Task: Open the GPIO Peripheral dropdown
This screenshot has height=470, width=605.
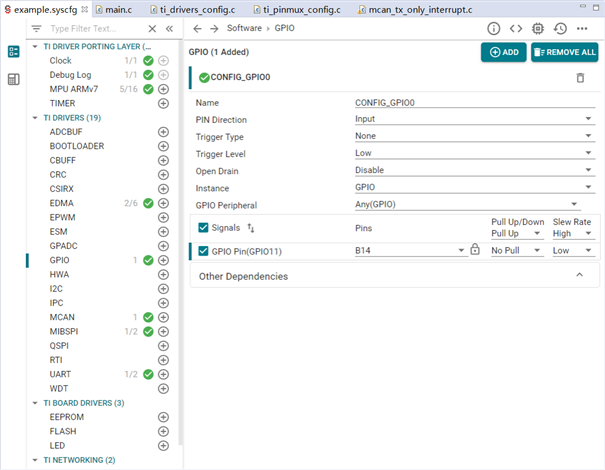Action: (468, 204)
